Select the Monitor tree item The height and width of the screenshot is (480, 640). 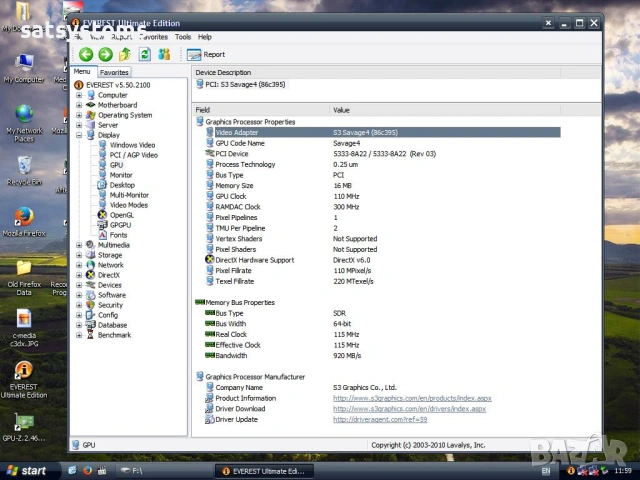121,175
